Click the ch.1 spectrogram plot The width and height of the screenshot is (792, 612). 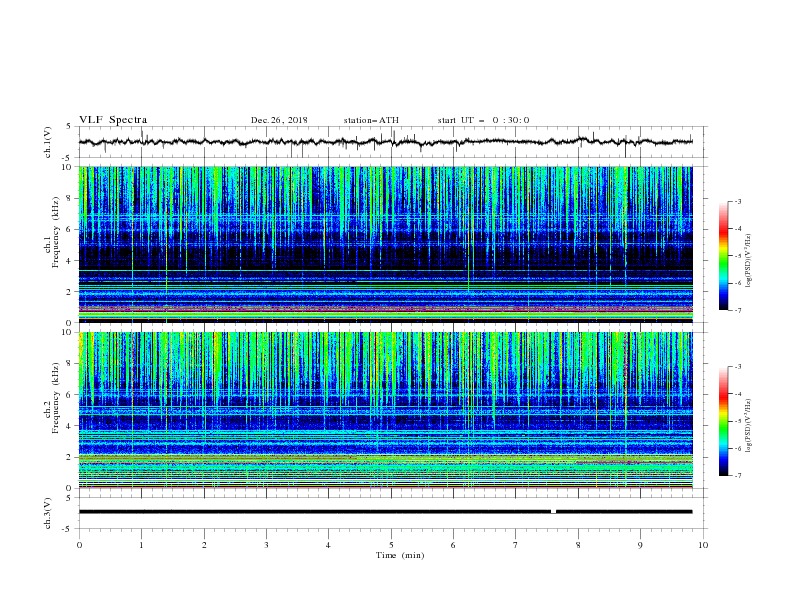(x=386, y=244)
